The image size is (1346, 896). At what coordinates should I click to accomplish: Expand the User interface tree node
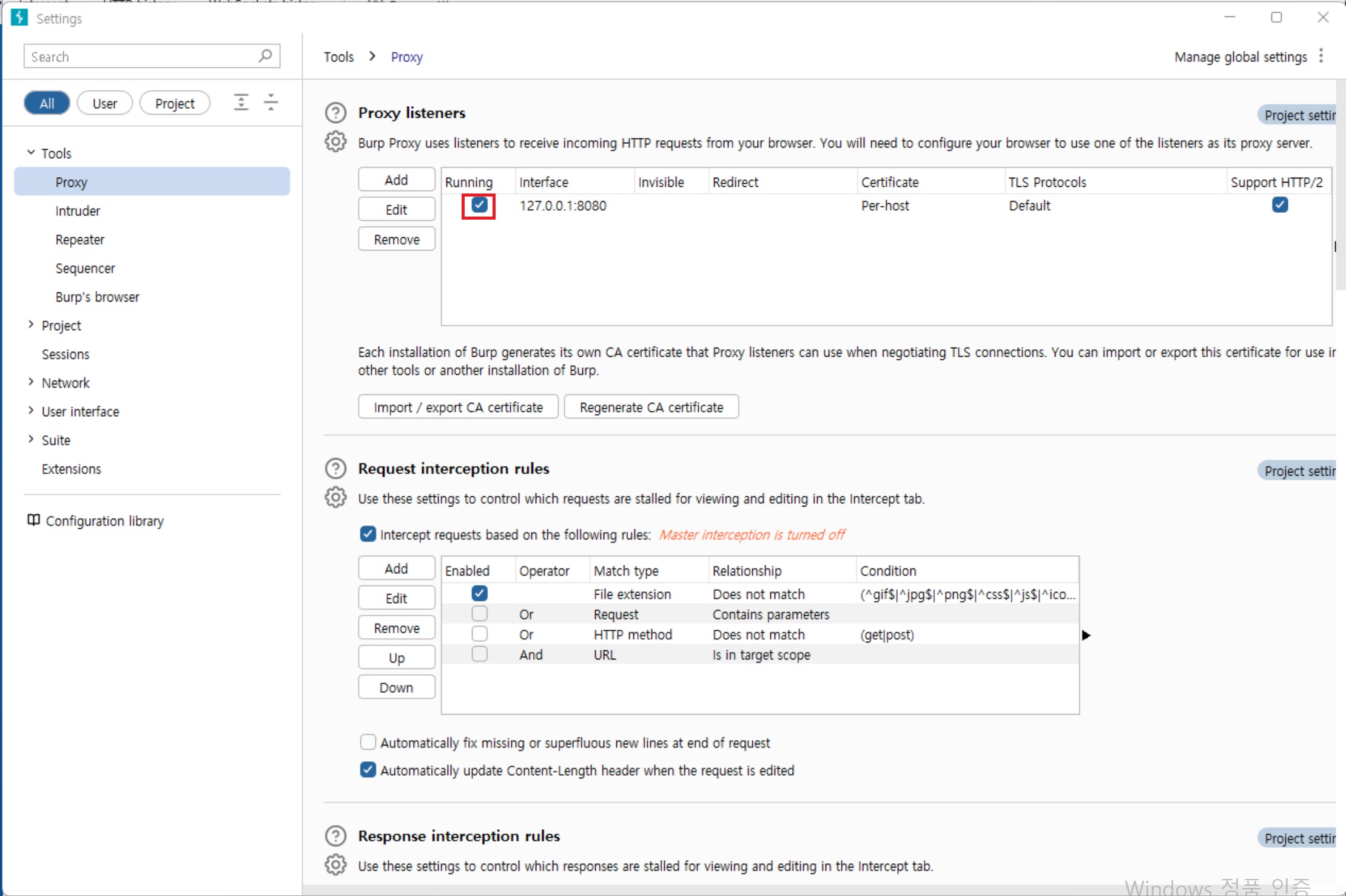(31, 411)
